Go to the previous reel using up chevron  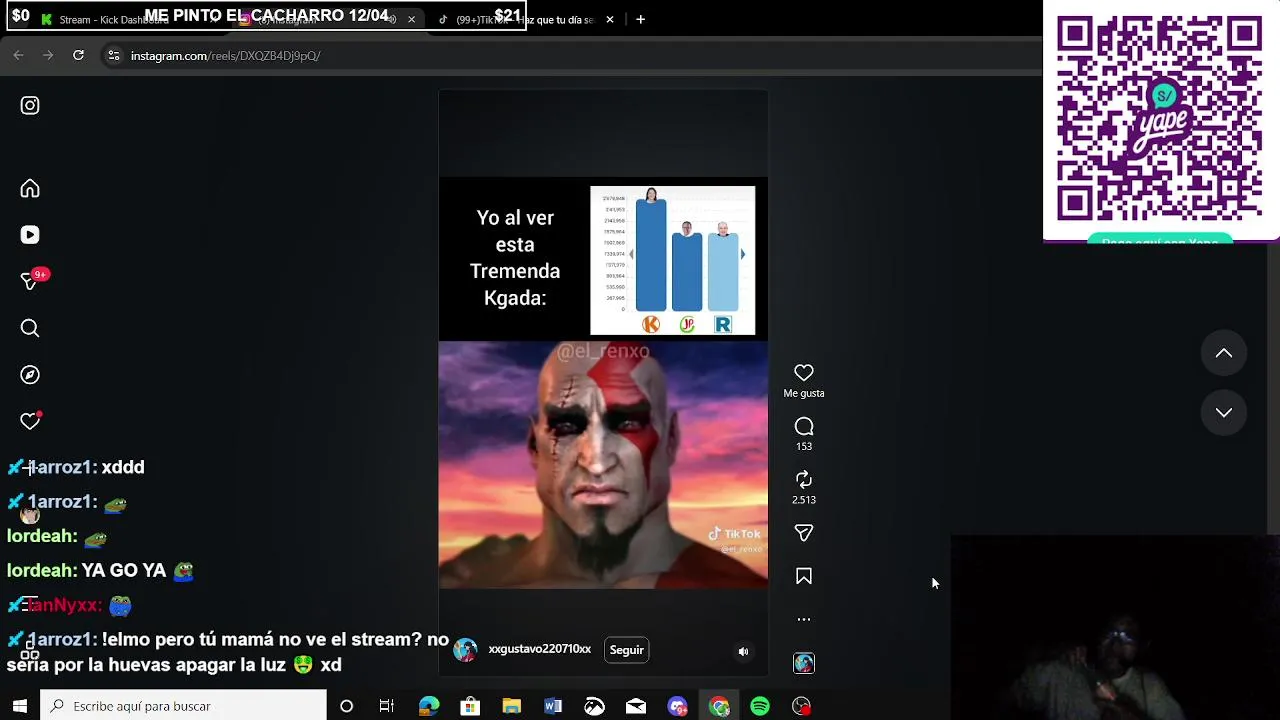[1224, 353]
